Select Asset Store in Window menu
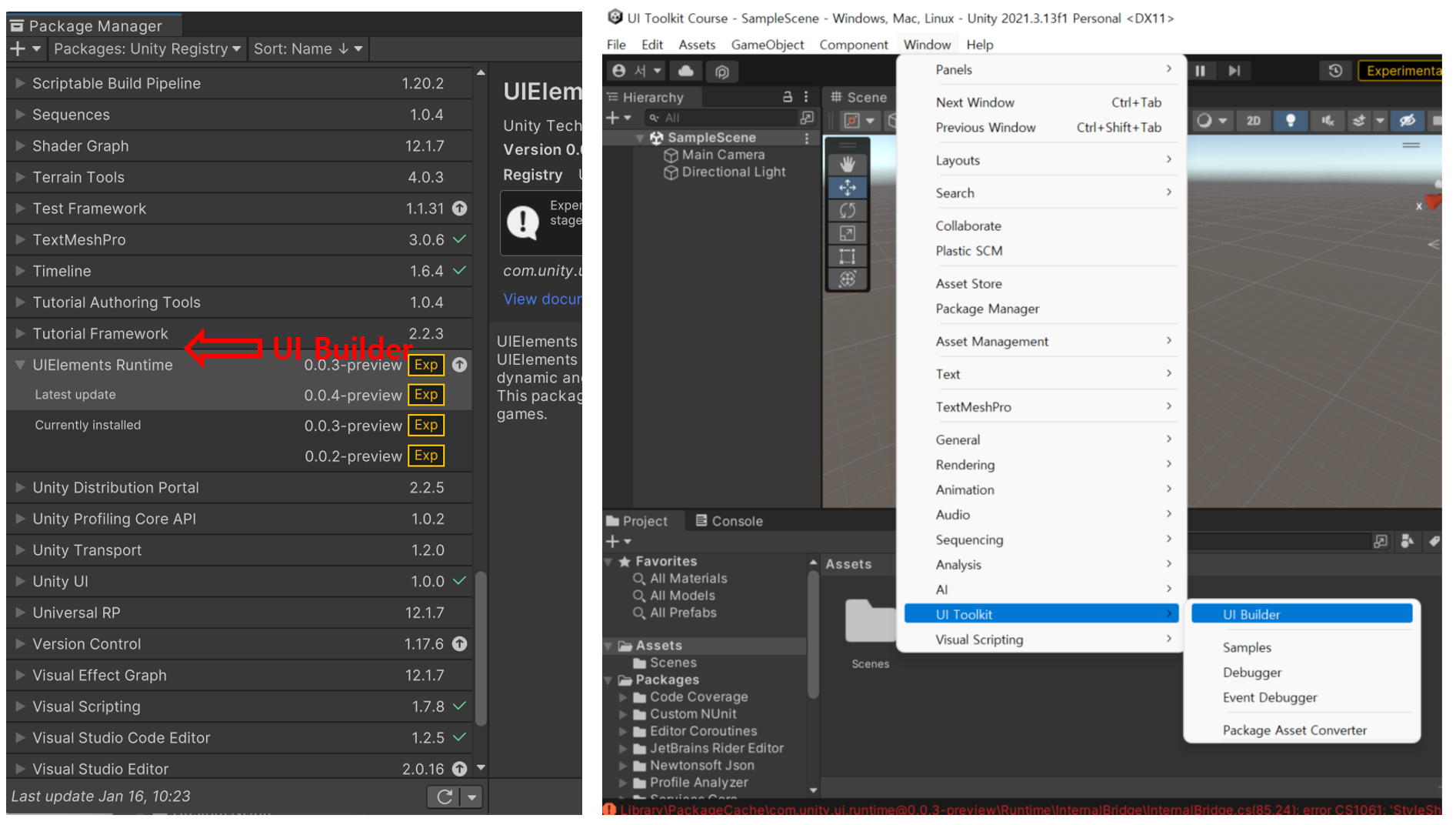The width and height of the screenshot is (1456, 825). [968, 283]
